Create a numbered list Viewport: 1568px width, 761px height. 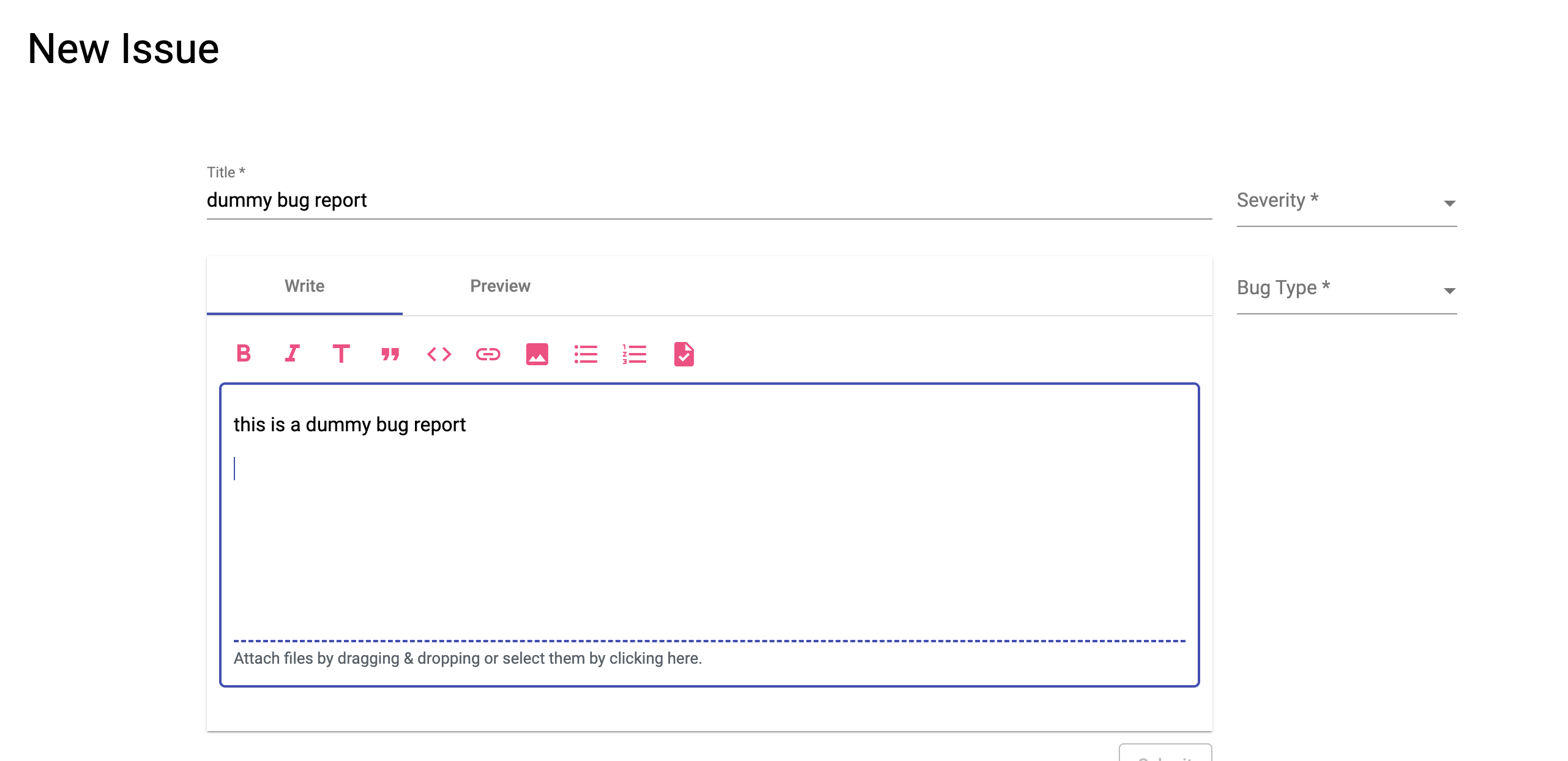(635, 354)
